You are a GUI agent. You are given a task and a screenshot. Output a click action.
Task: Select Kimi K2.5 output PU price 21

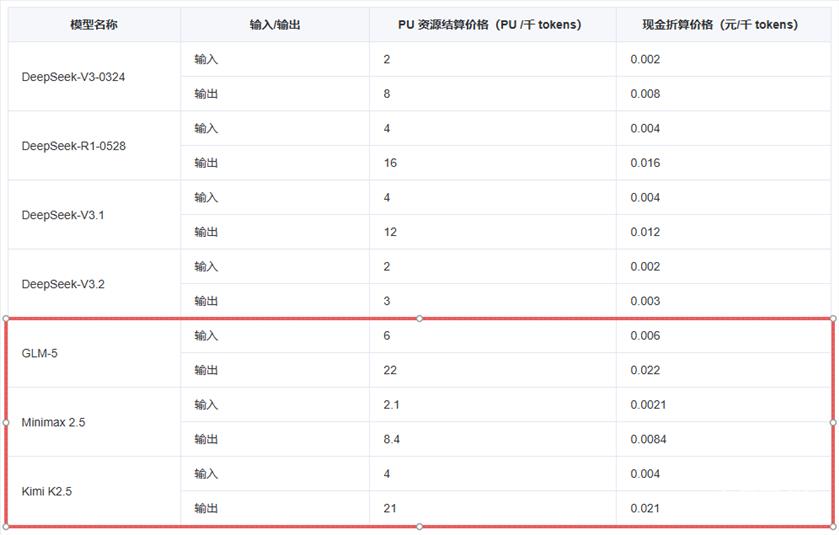click(390, 508)
